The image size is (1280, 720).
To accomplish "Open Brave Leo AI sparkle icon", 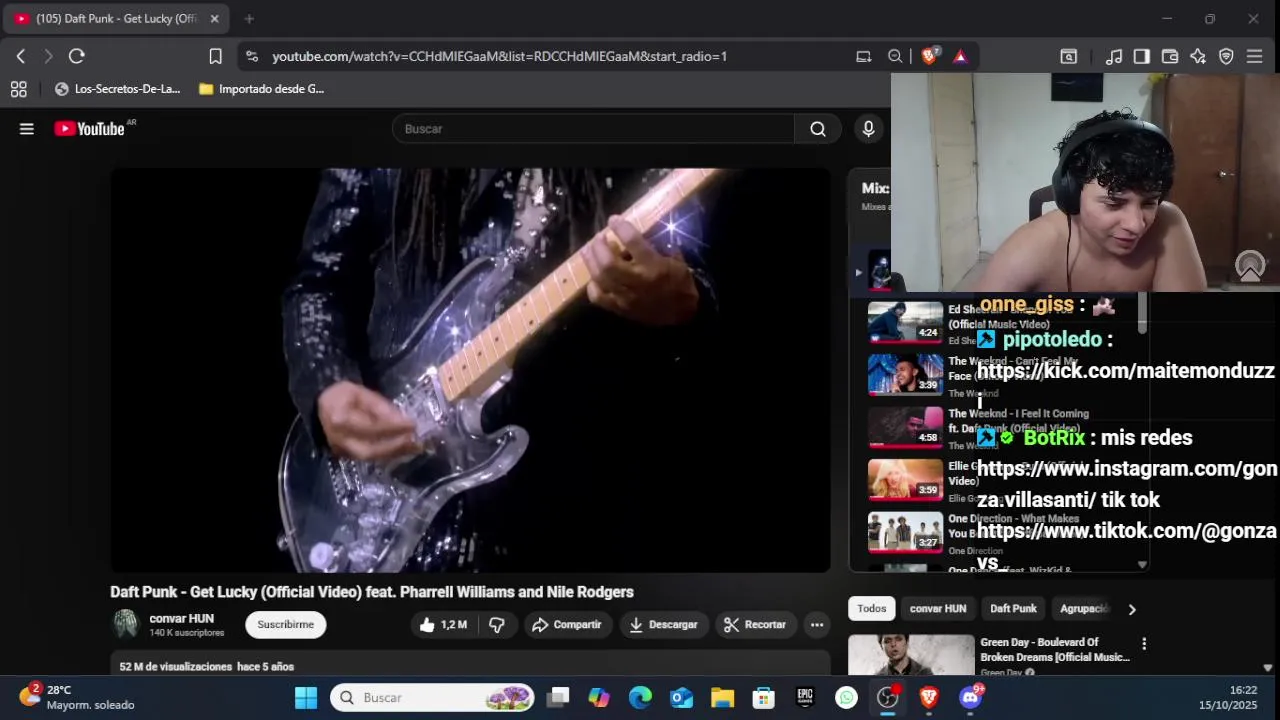I will [x=1197, y=56].
